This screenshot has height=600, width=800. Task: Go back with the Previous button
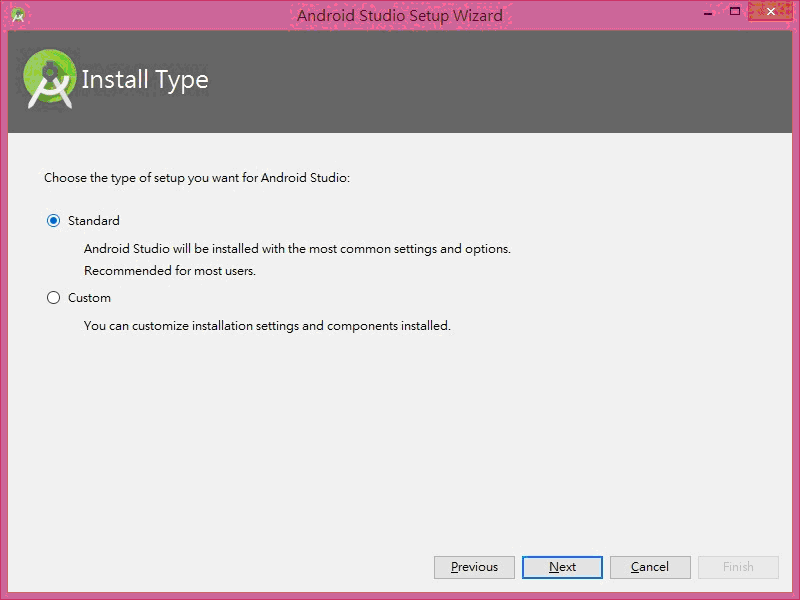tap(474, 567)
